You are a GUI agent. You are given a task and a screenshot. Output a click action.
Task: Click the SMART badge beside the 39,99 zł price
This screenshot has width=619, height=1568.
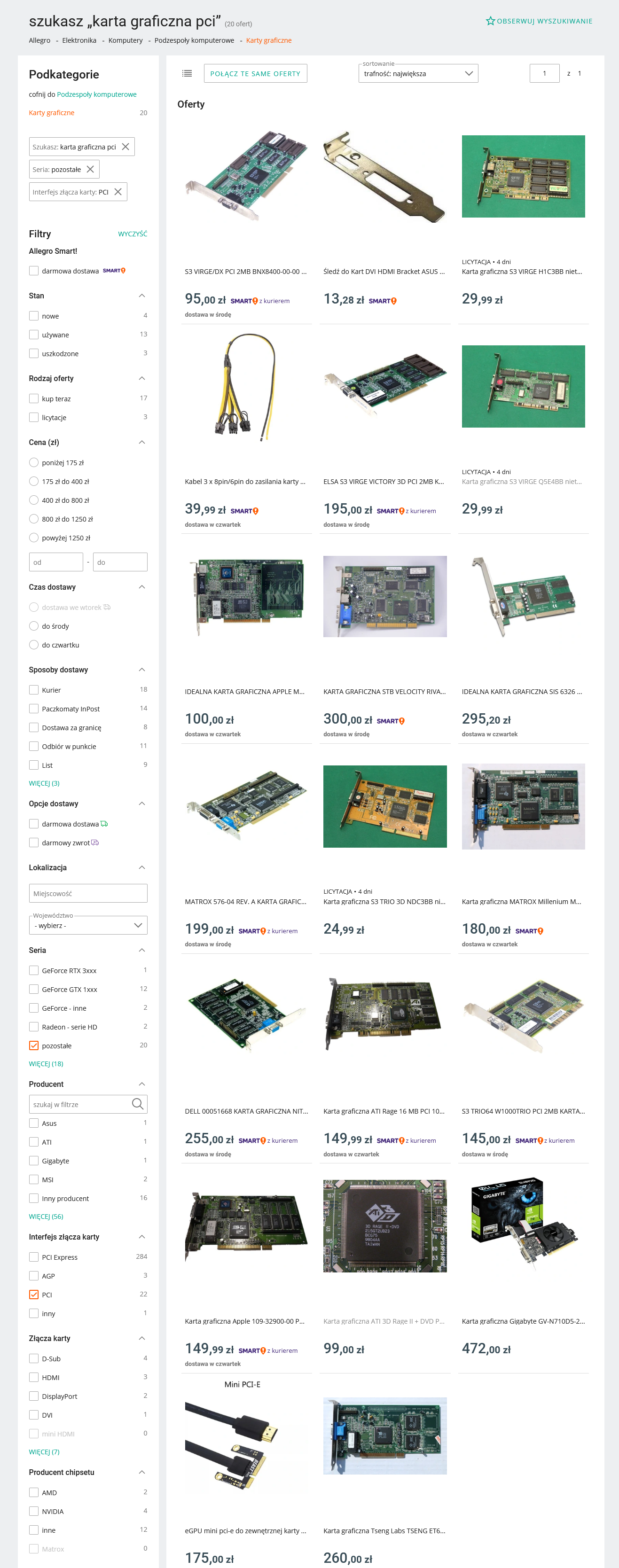[x=244, y=511]
